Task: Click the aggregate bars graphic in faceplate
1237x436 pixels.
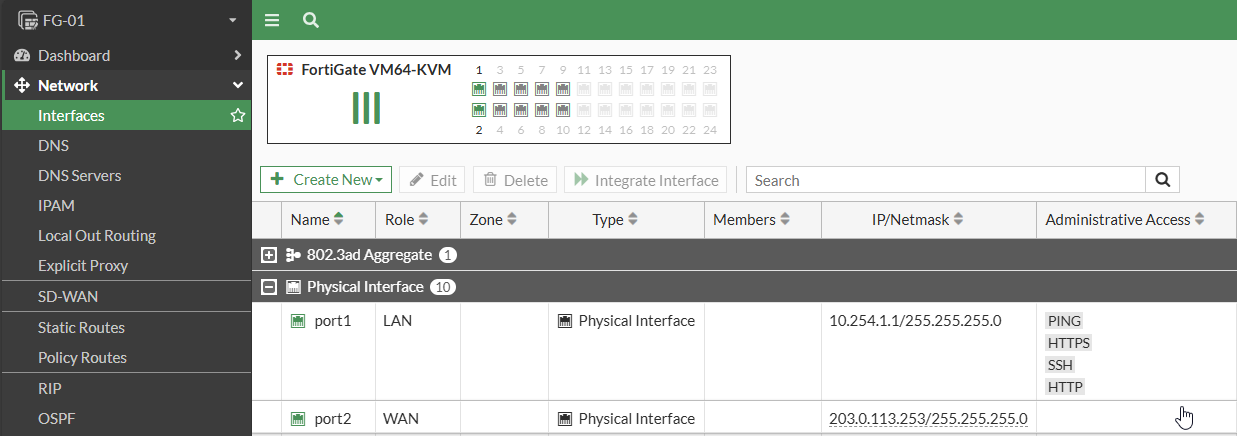Action: tap(366, 107)
